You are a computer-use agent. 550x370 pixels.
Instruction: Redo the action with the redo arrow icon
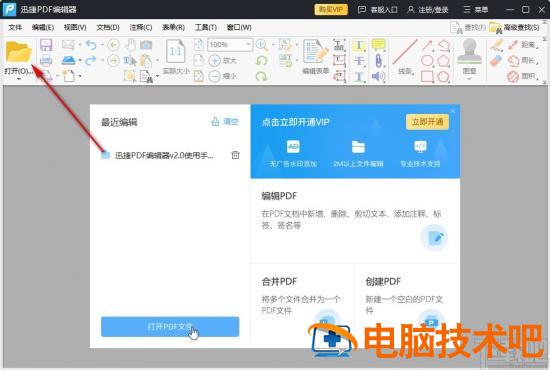coord(91,60)
